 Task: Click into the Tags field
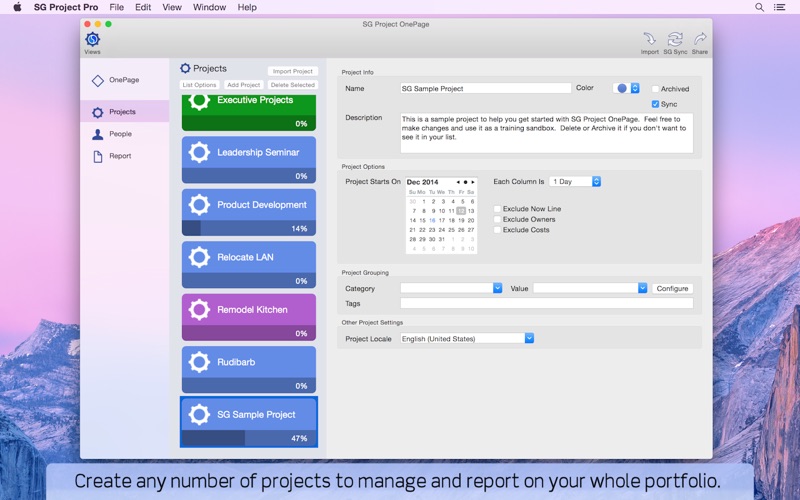tap(547, 304)
